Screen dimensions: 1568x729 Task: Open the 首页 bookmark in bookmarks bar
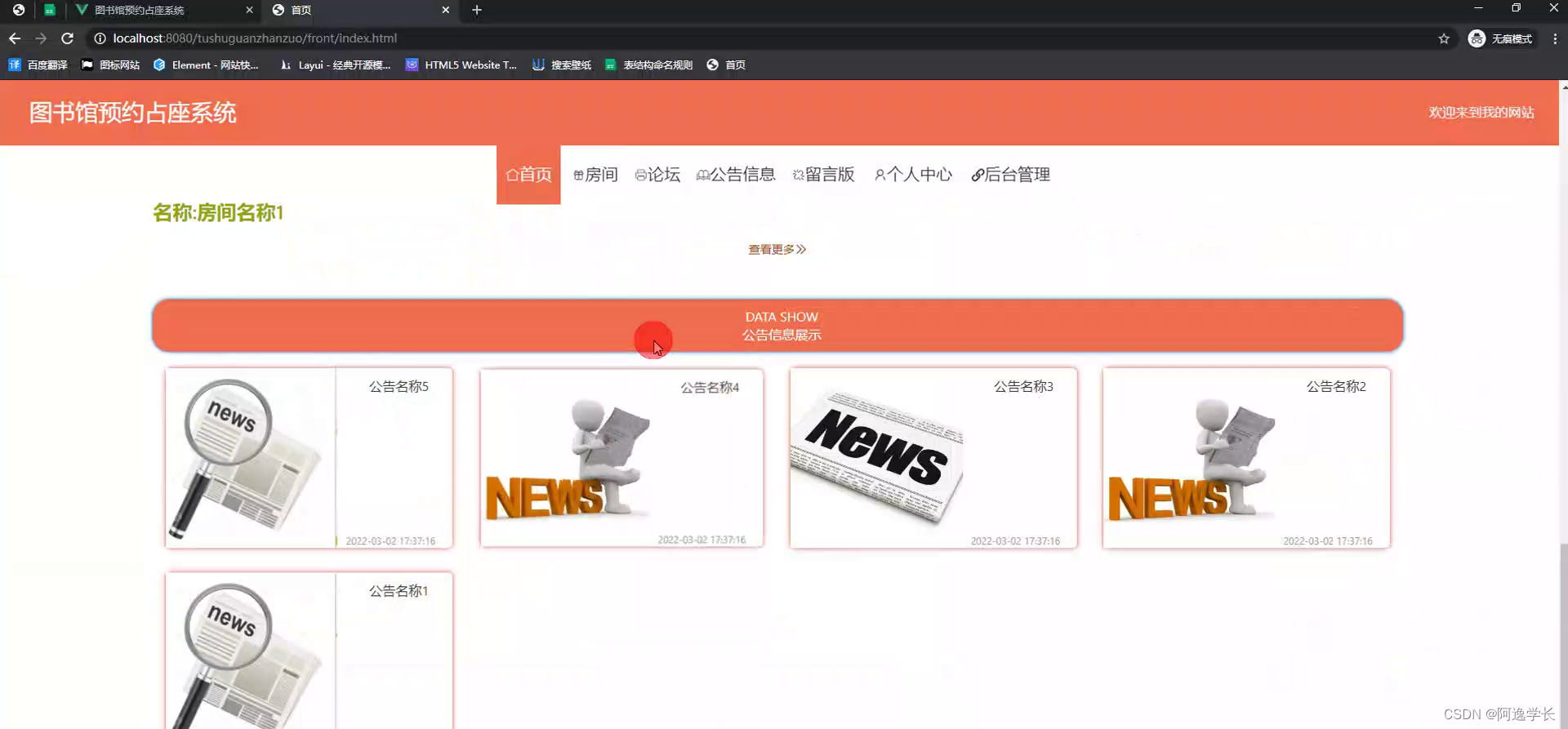(726, 64)
